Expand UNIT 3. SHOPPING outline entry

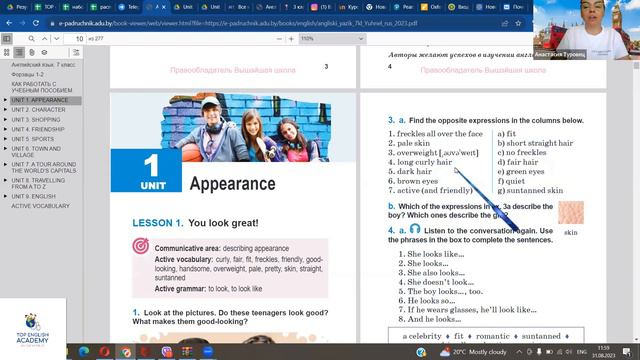point(5,120)
